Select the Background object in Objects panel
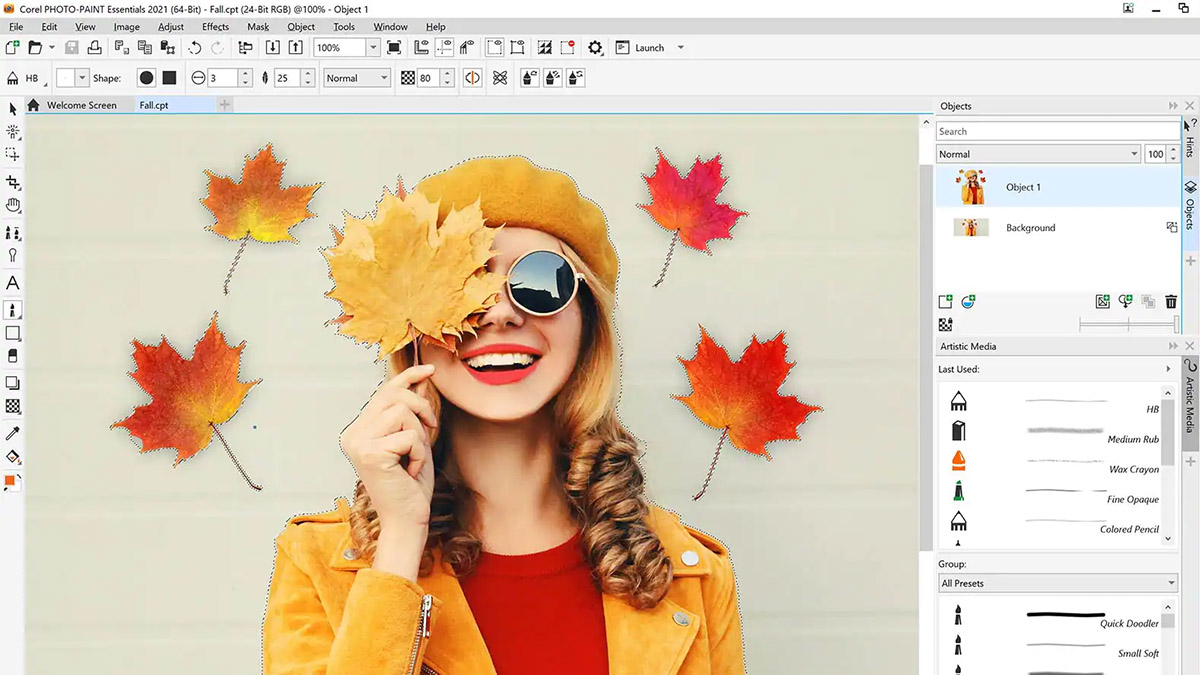1200x675 pixels. click(1030, 227)
